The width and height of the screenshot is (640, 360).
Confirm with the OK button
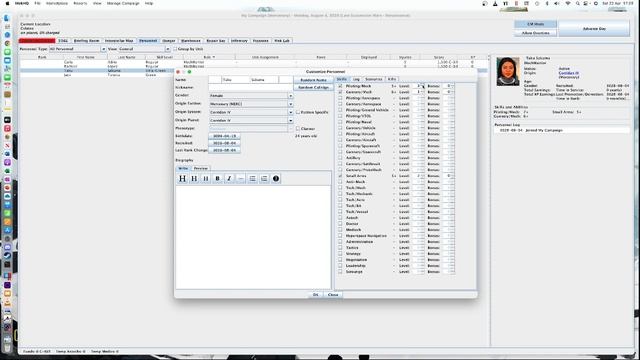coord(316,295)
